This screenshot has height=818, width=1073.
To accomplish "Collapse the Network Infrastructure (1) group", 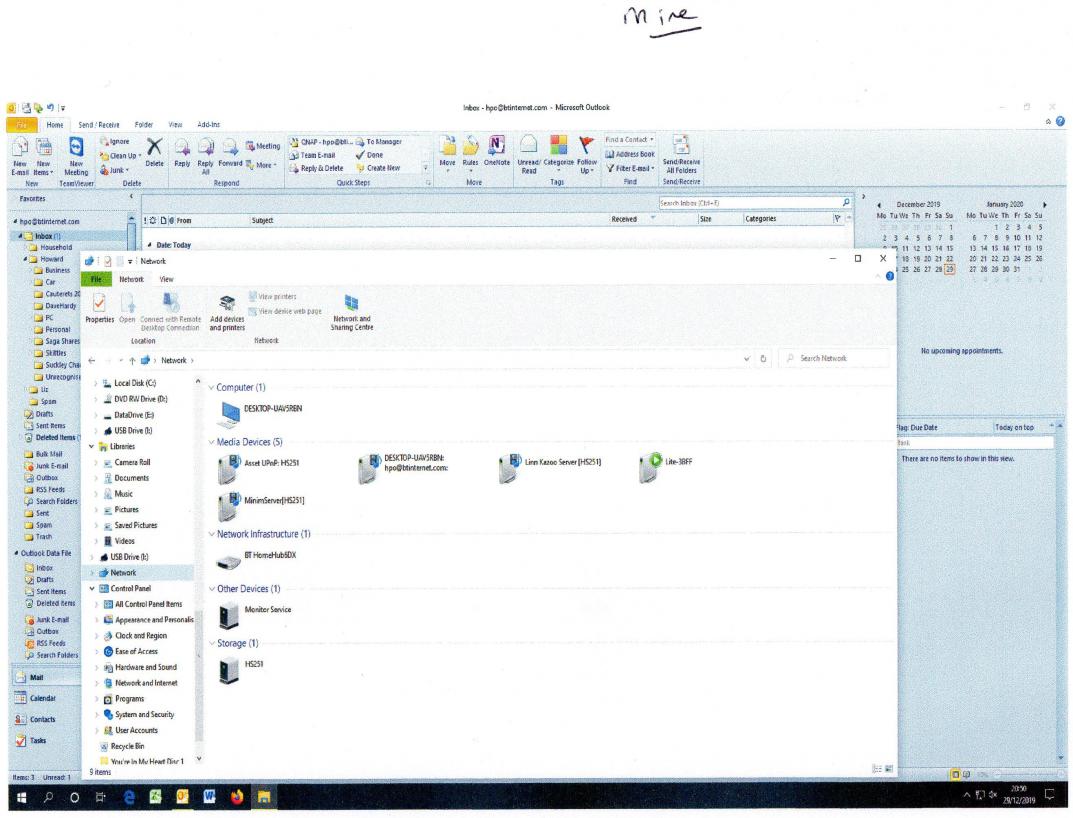I will (x=211, y=534).
